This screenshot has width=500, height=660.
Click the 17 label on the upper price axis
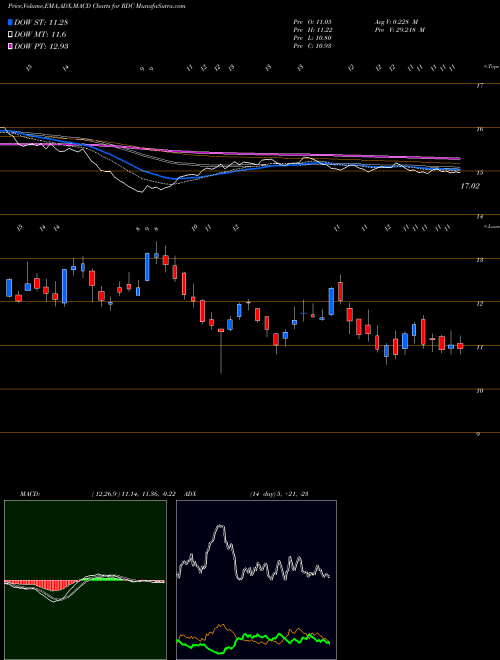(479, 86)
